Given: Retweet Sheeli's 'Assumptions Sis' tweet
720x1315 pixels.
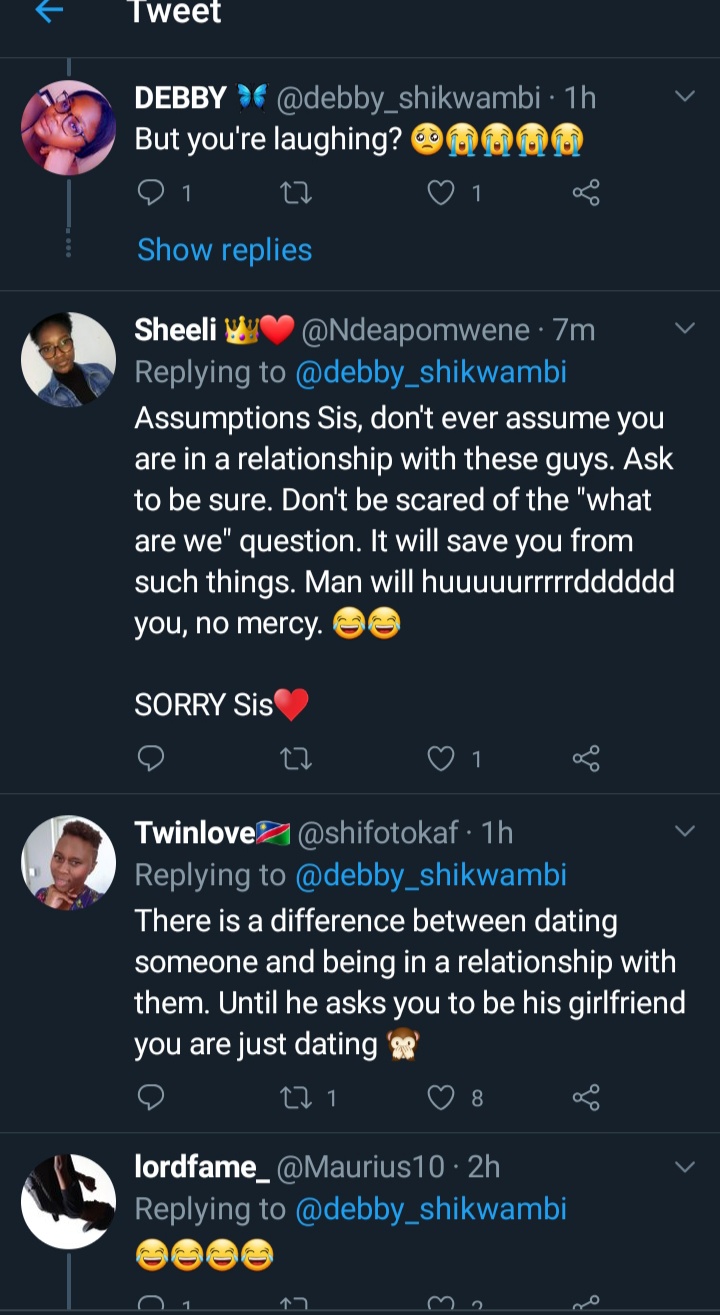Looking at the screenshot, I should [x=297, y=759].
